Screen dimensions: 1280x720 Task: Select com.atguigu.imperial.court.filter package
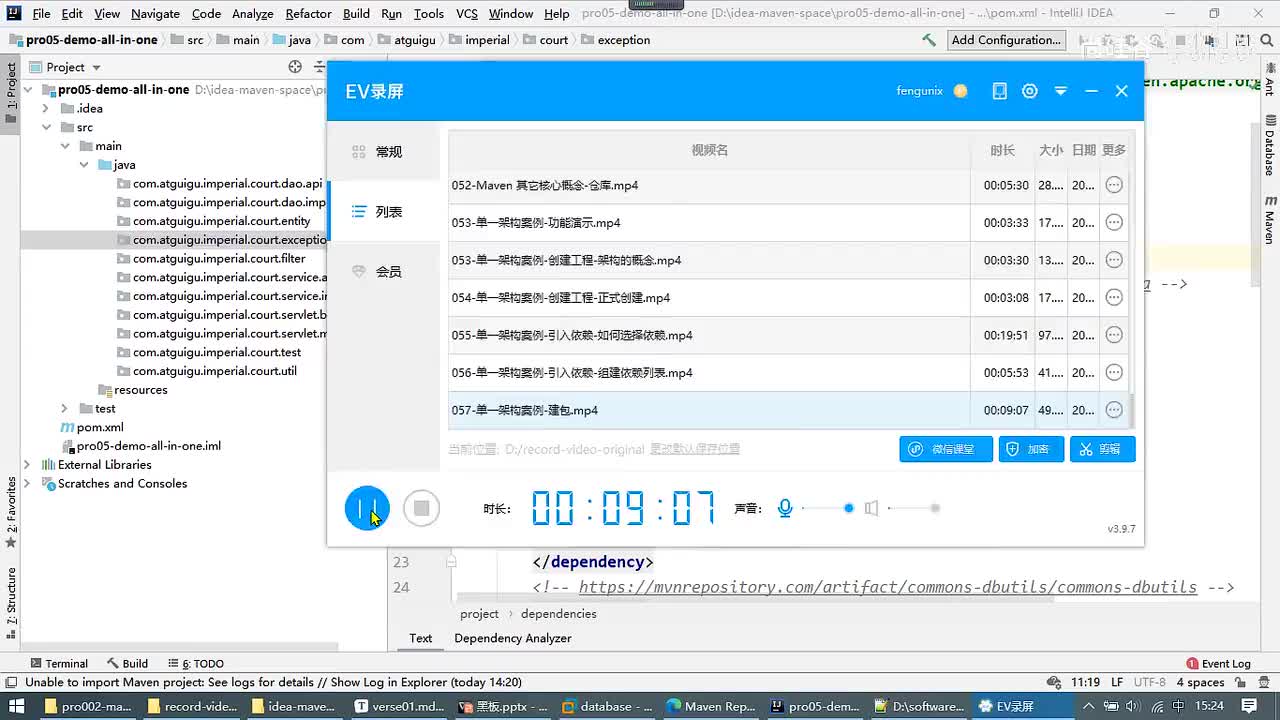[x=219, y=258]
